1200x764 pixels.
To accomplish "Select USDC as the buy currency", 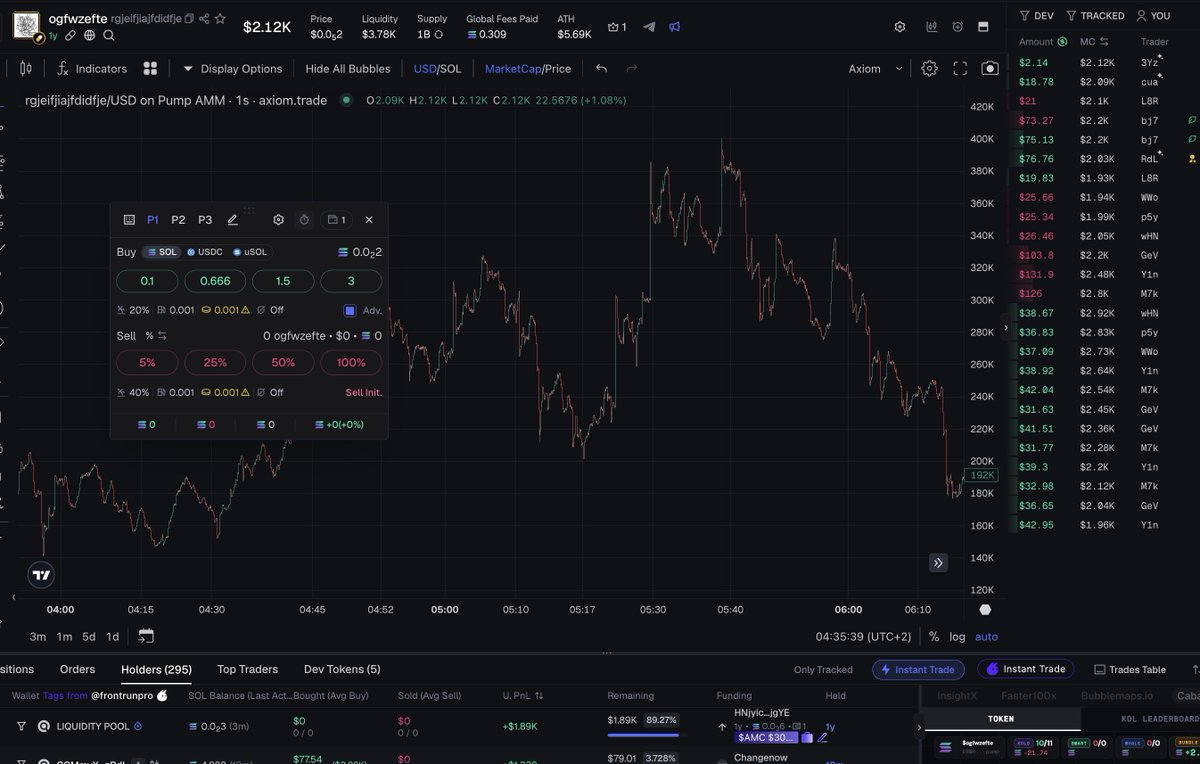I will (205, 252).
